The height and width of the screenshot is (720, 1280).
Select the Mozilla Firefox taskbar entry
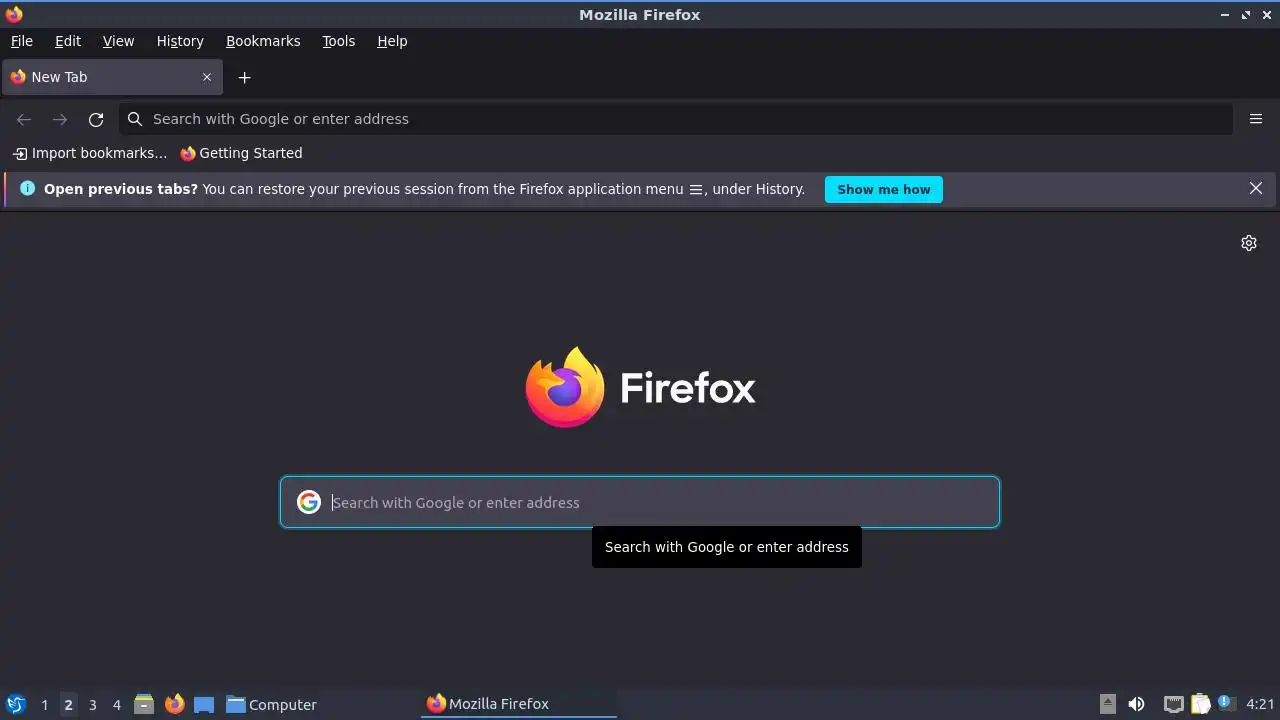click(519, 704)
